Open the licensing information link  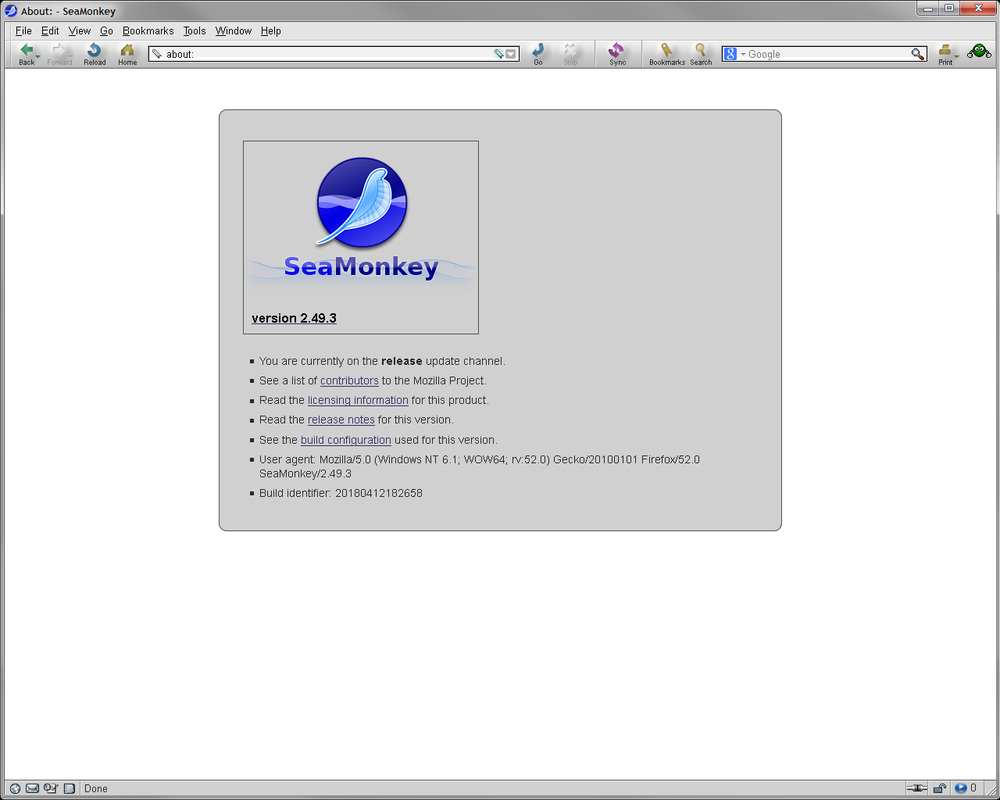(x=358, y=401)
